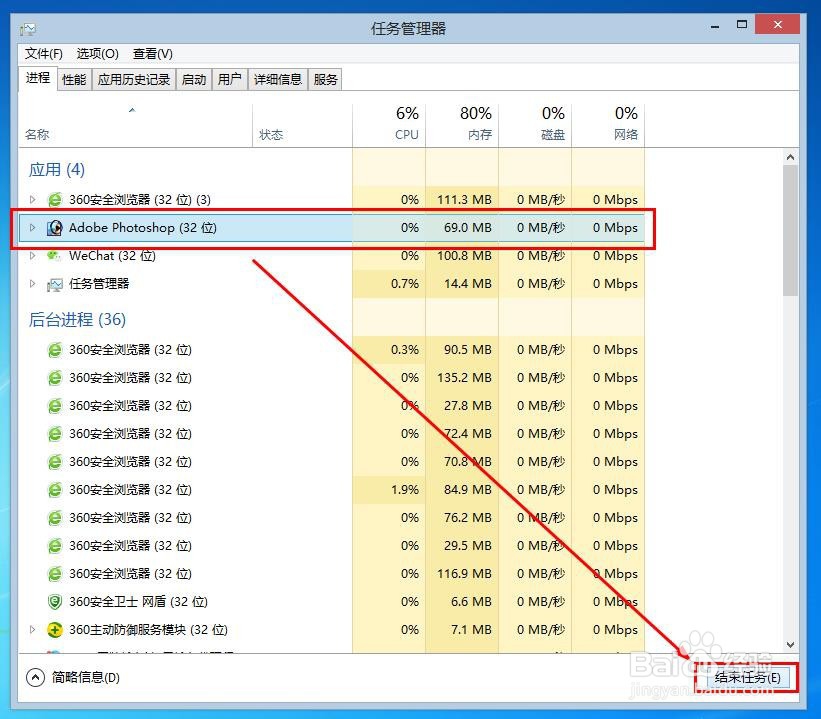Click the 后台进程 (36) group heading

point(77,319)
